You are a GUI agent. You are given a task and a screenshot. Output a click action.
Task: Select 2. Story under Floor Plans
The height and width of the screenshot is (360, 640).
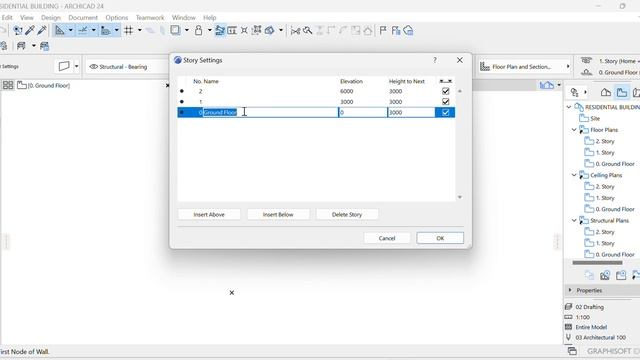tap(604, 141)
